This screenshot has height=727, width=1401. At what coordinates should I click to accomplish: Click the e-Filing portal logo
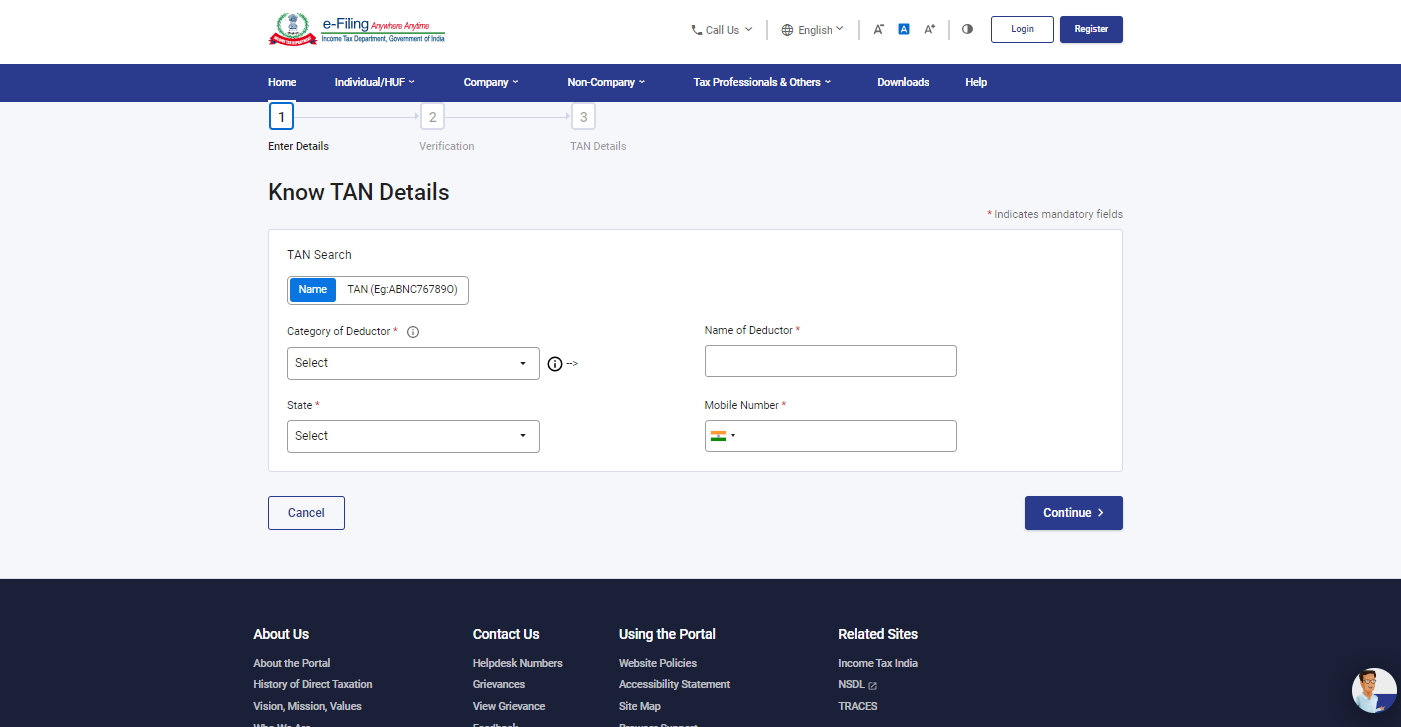pyautogui.click(x=356, y=30)
